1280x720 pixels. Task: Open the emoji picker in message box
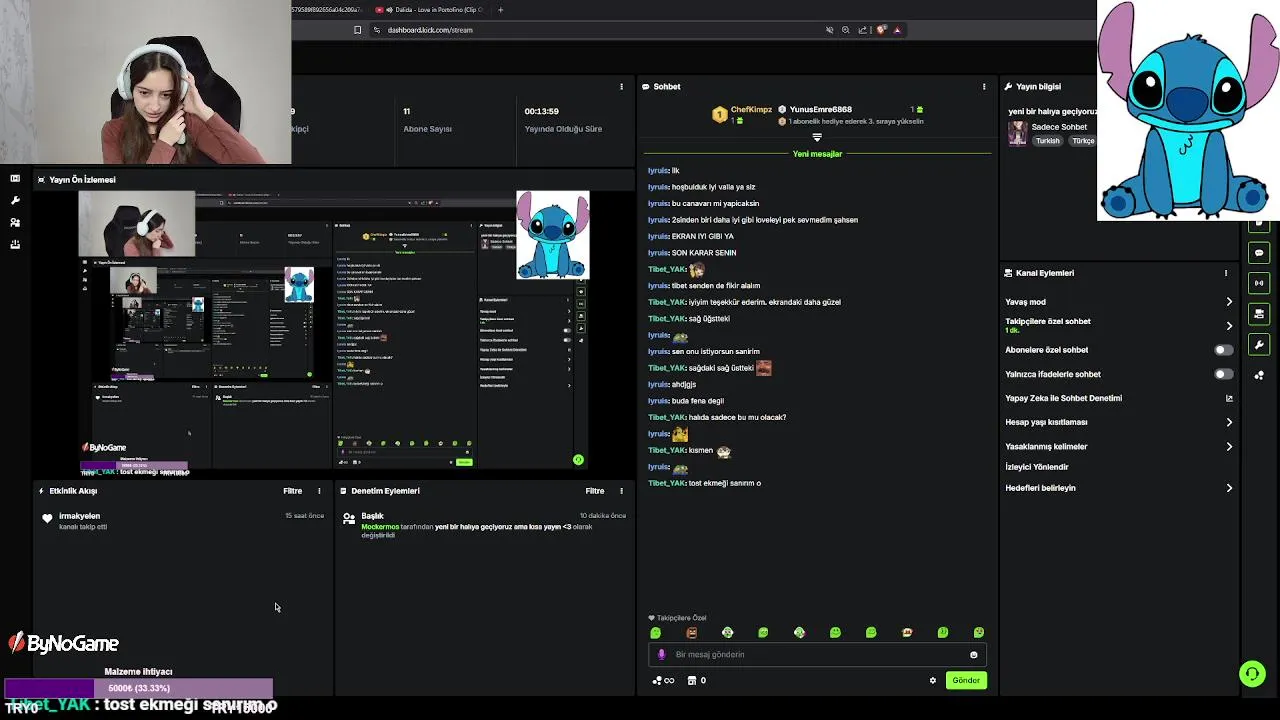(973, 655)
